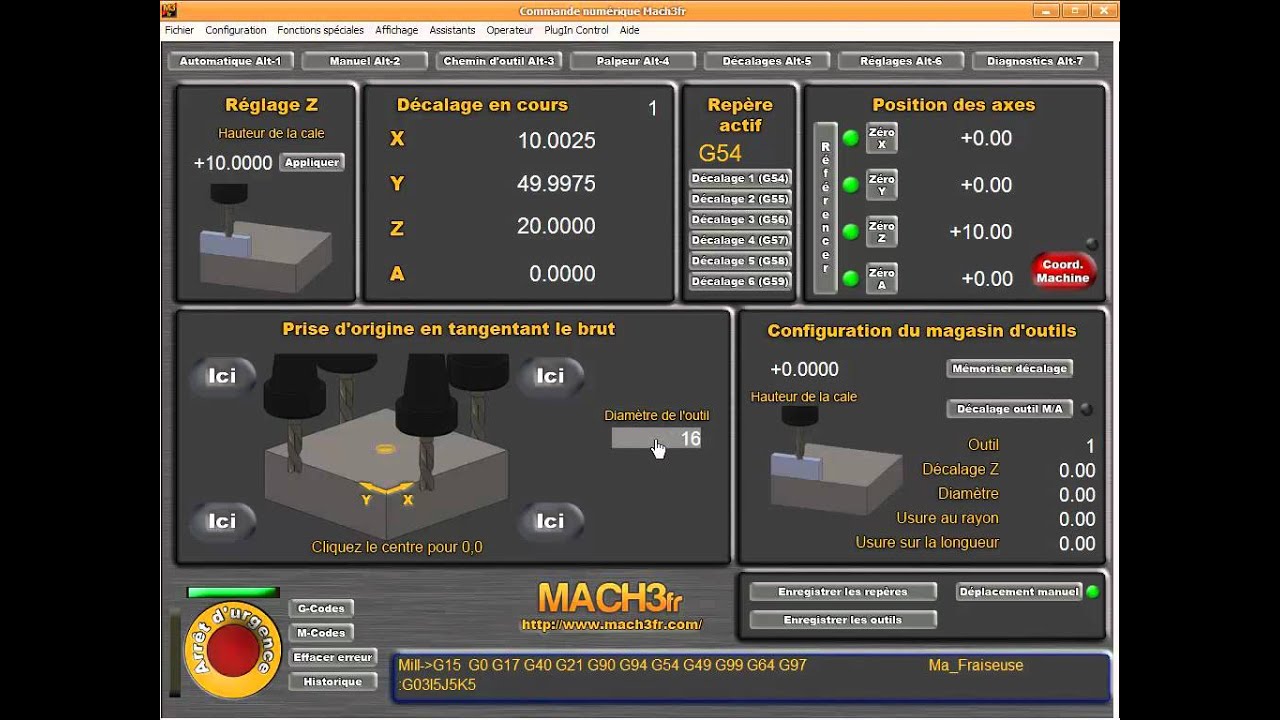Click the yellow center ring for 0,0
The height and width of the screenshot is (720, 1280).
[386, 449]
